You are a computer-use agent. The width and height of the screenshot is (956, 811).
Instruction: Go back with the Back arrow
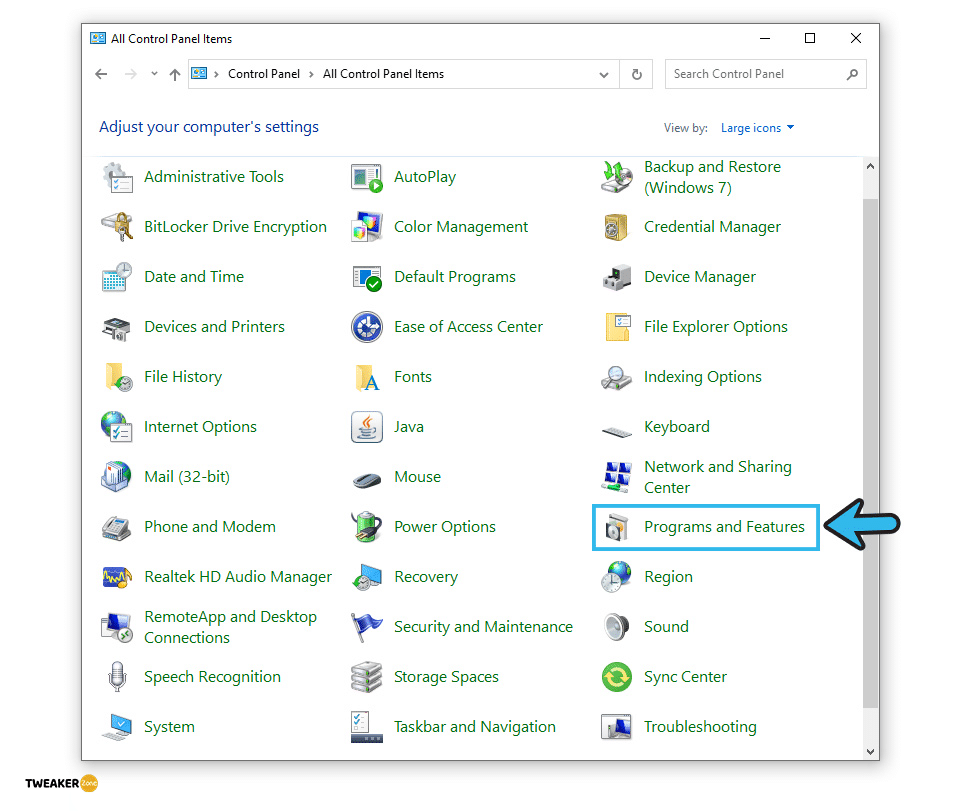pos(101,74)
